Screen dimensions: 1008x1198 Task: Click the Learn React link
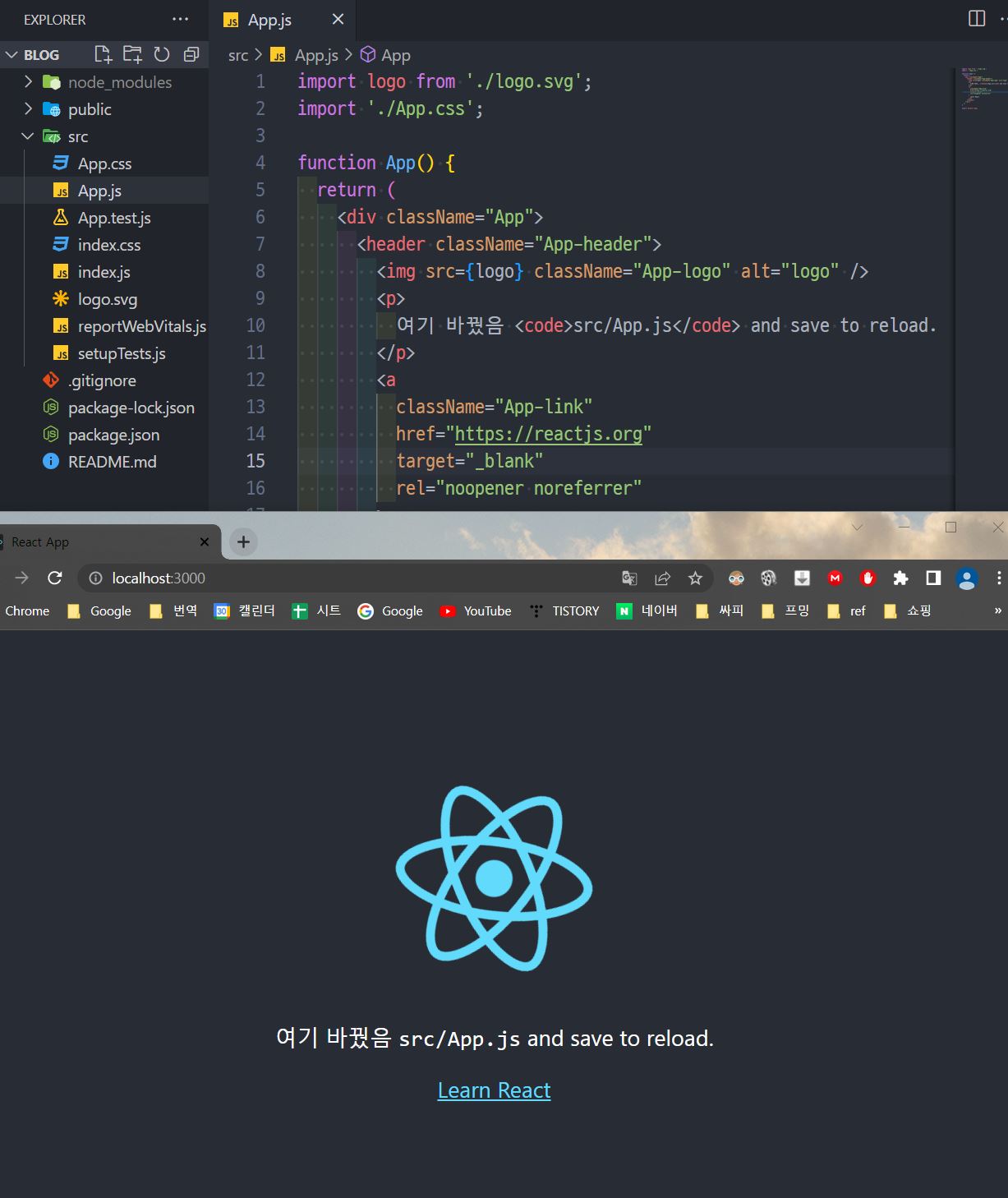(x=494, y=1090)
